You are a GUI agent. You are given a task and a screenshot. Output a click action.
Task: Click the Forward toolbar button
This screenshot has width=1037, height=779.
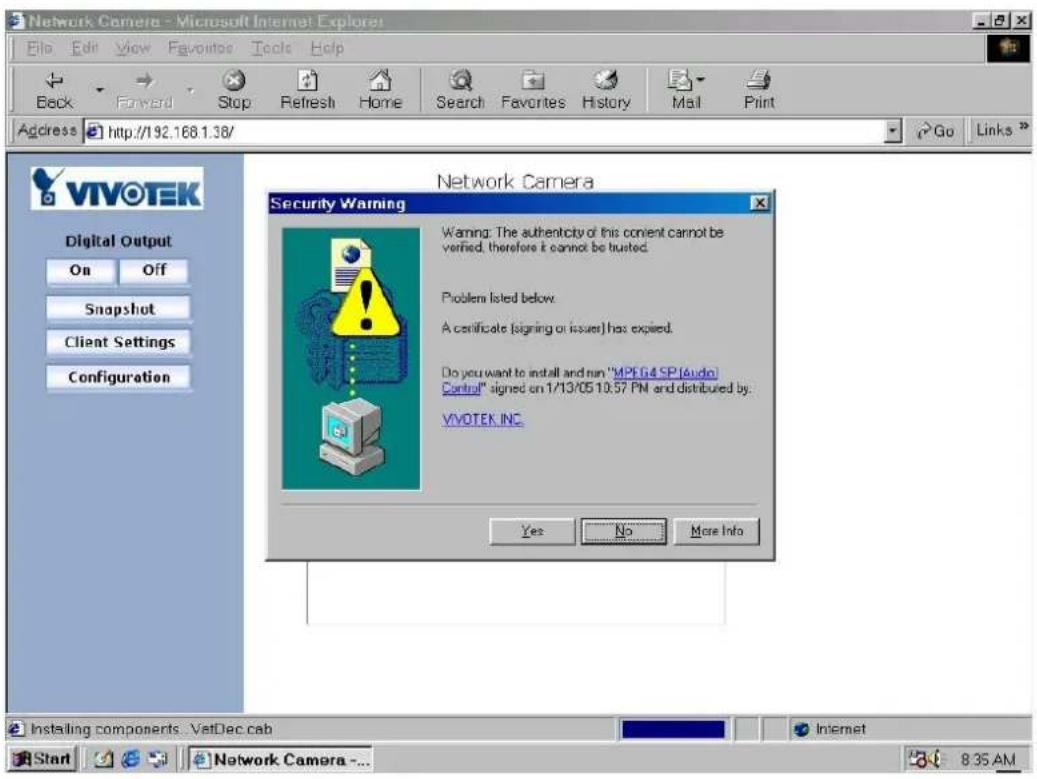(x=144, y=91)
